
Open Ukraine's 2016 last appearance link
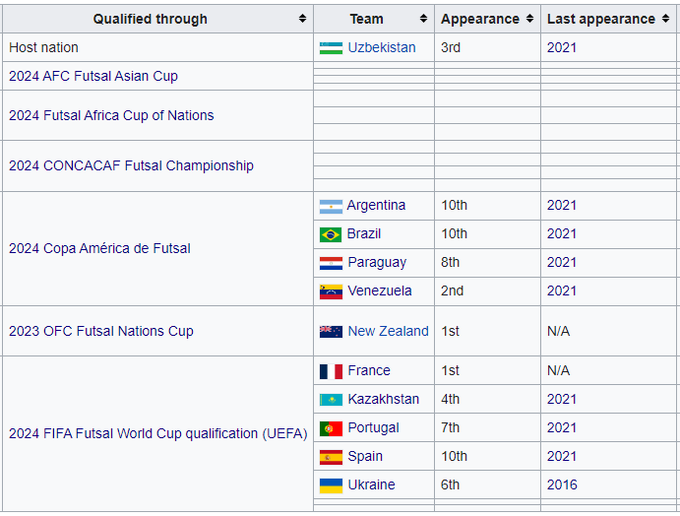point(561,485)
